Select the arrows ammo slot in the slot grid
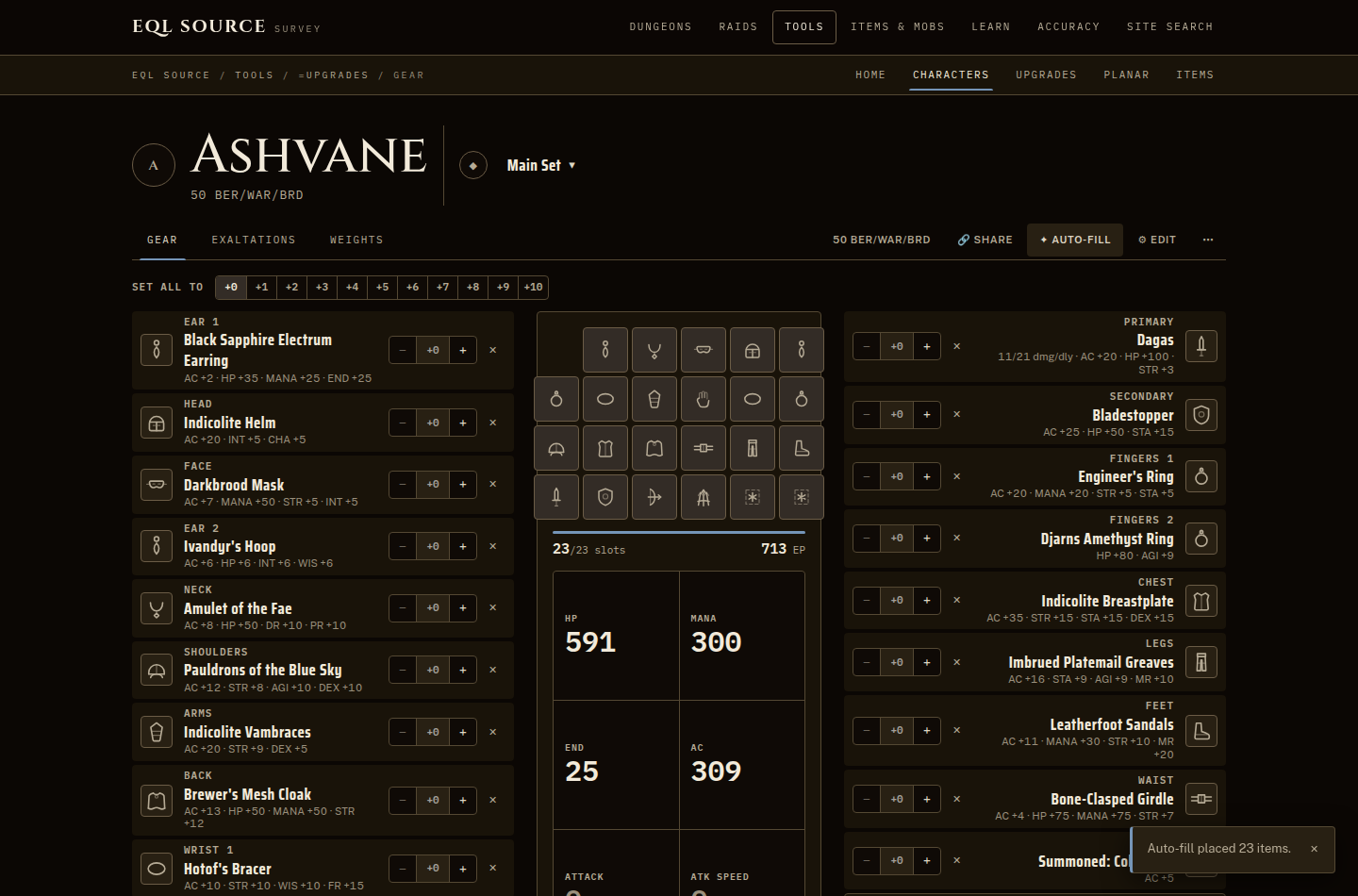Image resolution: width=1358 pixels, height=896 pixels. point(704,497)
